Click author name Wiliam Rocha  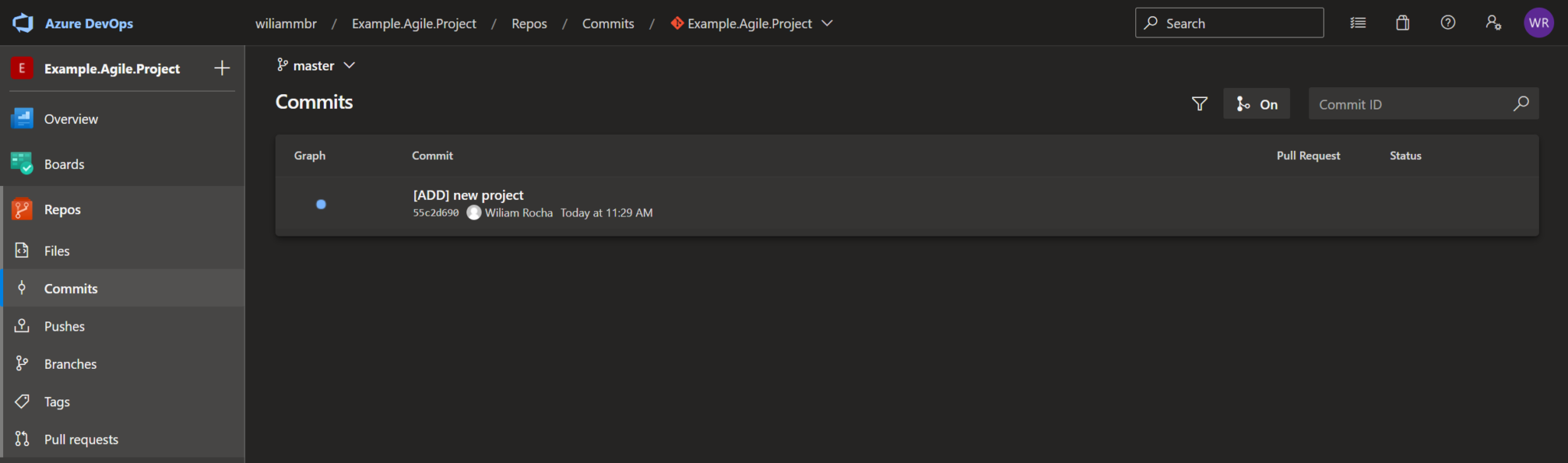coord(518,213)
